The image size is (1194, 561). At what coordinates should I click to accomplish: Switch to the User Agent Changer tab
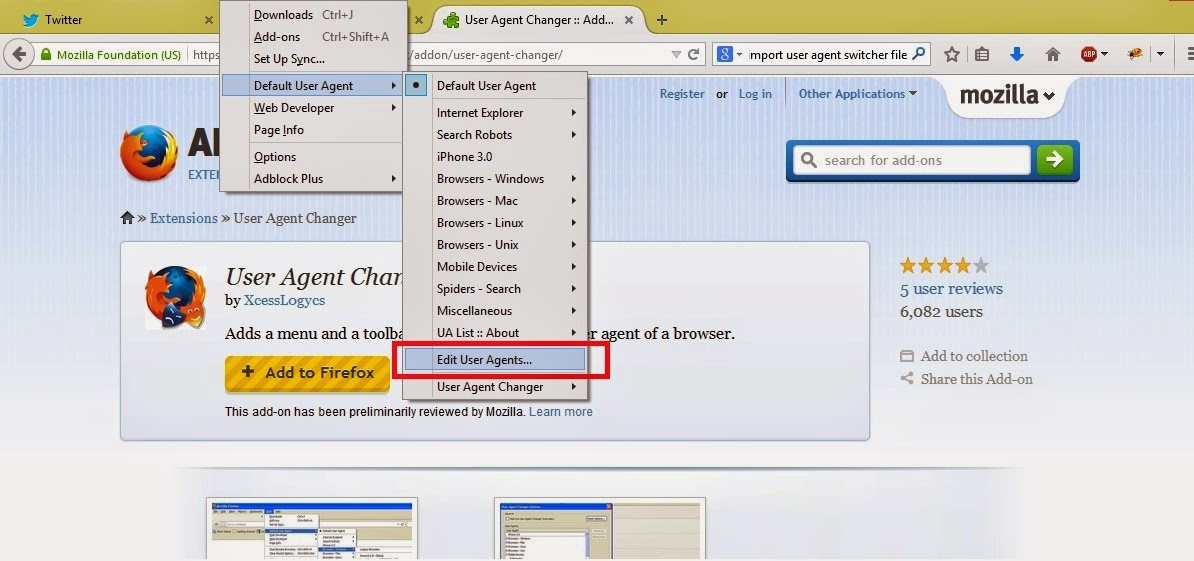pyautogui.click(x=539, y=20)
